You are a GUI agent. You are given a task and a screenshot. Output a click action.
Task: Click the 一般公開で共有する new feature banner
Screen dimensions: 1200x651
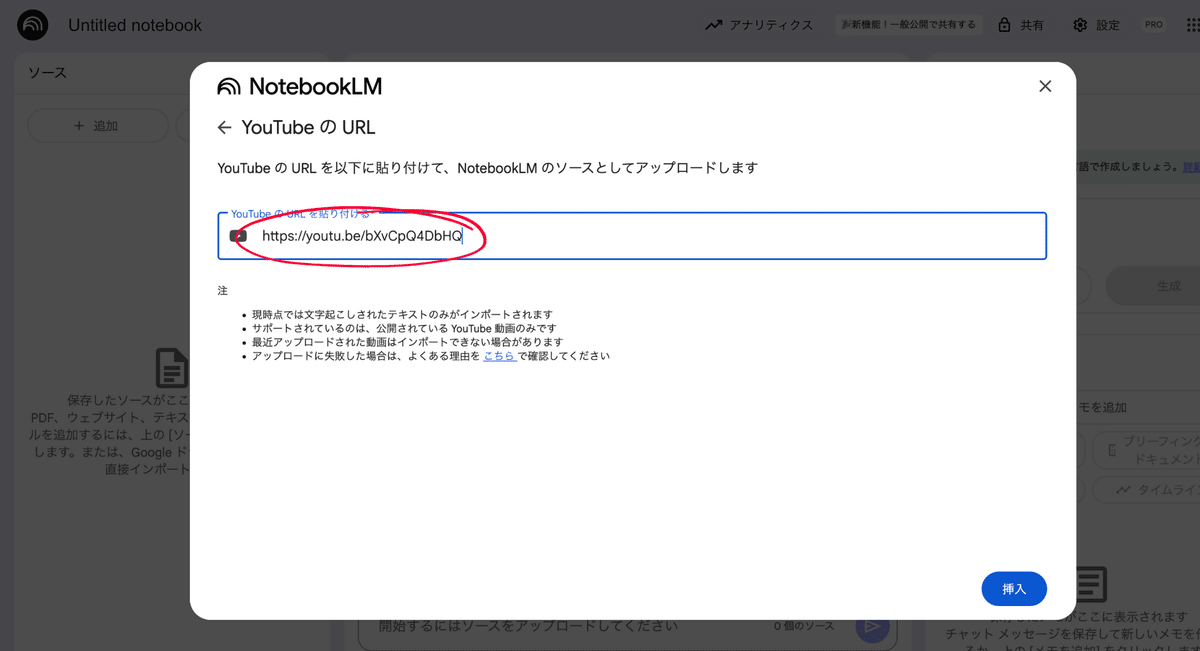click(x=907, y=25)
